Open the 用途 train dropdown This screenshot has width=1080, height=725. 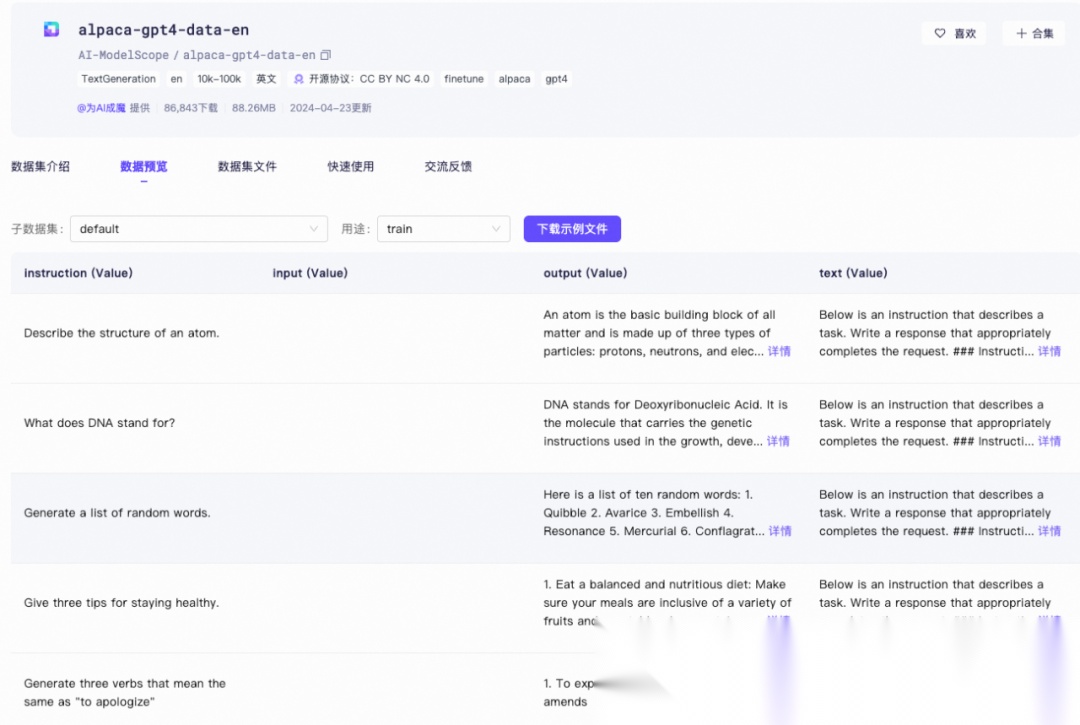(444, 229)
